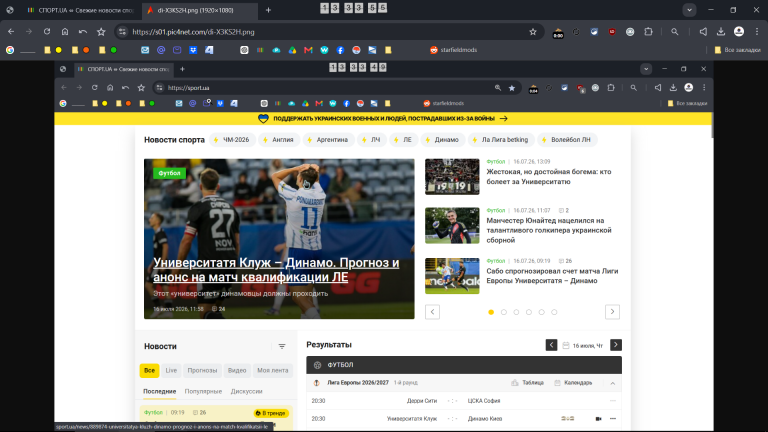
Task: Open the Gmail bookmark in outer bar
Action: [308, 50]
